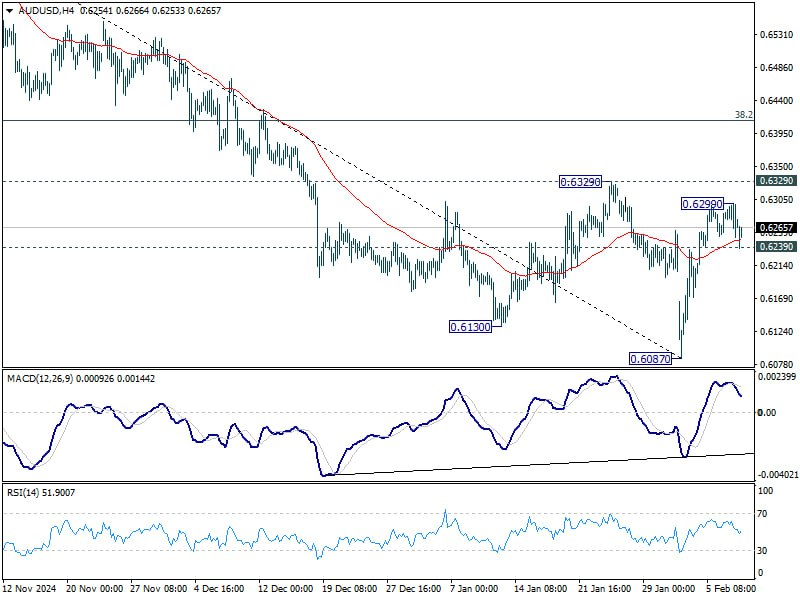Click the 29 Jan 00:00 time label
This screenshot has width=800, height=600.
click(x=668, y=589)
